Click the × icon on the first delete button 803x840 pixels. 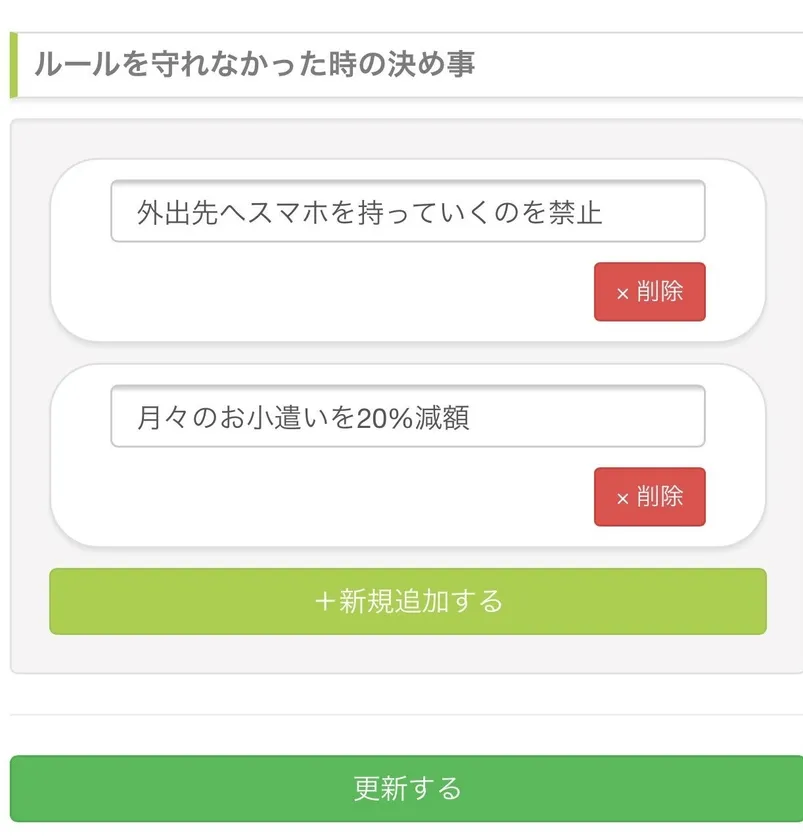click(622, 293)
